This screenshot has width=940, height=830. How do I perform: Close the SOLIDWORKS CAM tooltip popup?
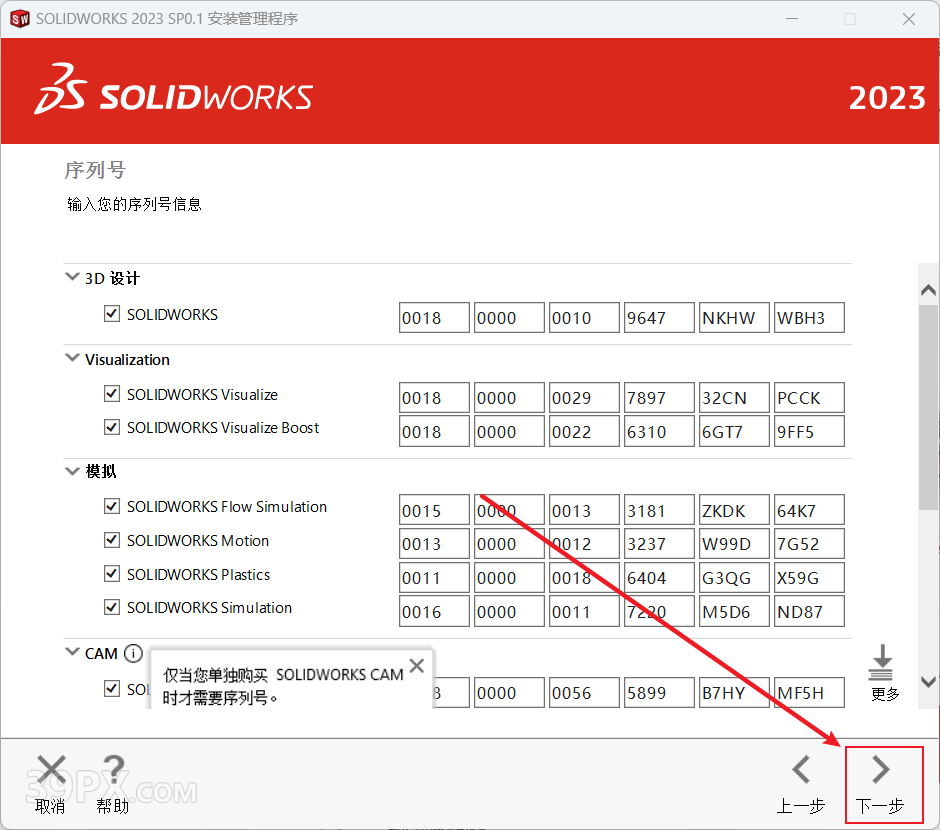417,666
